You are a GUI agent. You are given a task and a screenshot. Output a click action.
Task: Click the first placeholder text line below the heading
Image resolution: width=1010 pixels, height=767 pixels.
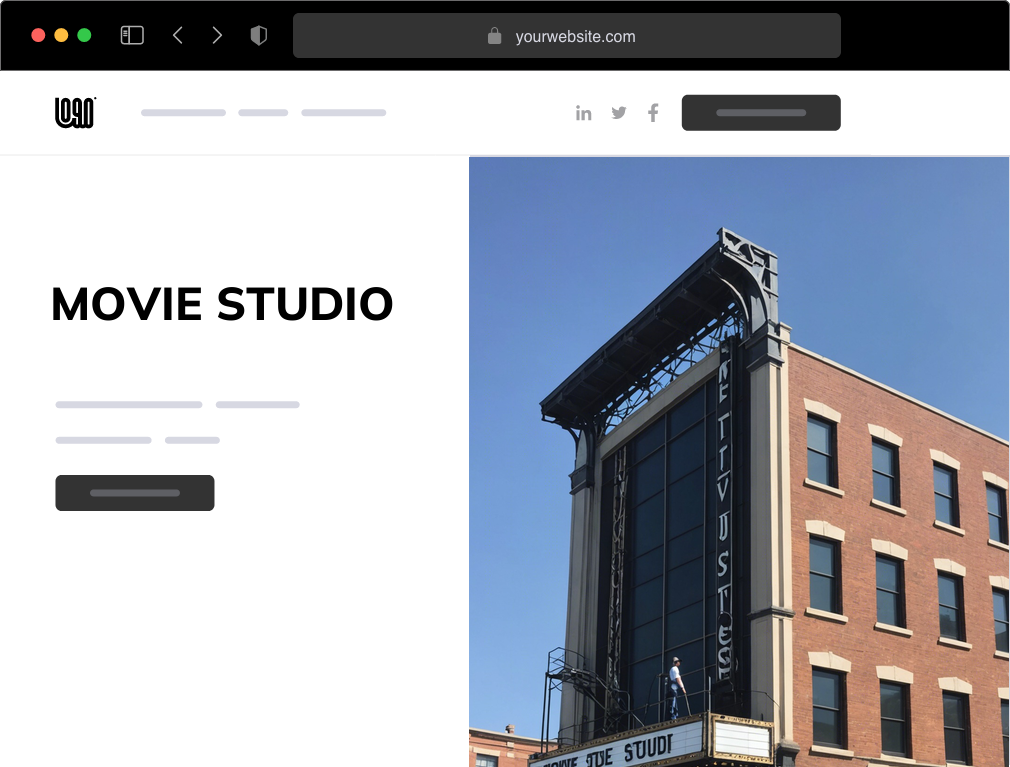[128, 404]
